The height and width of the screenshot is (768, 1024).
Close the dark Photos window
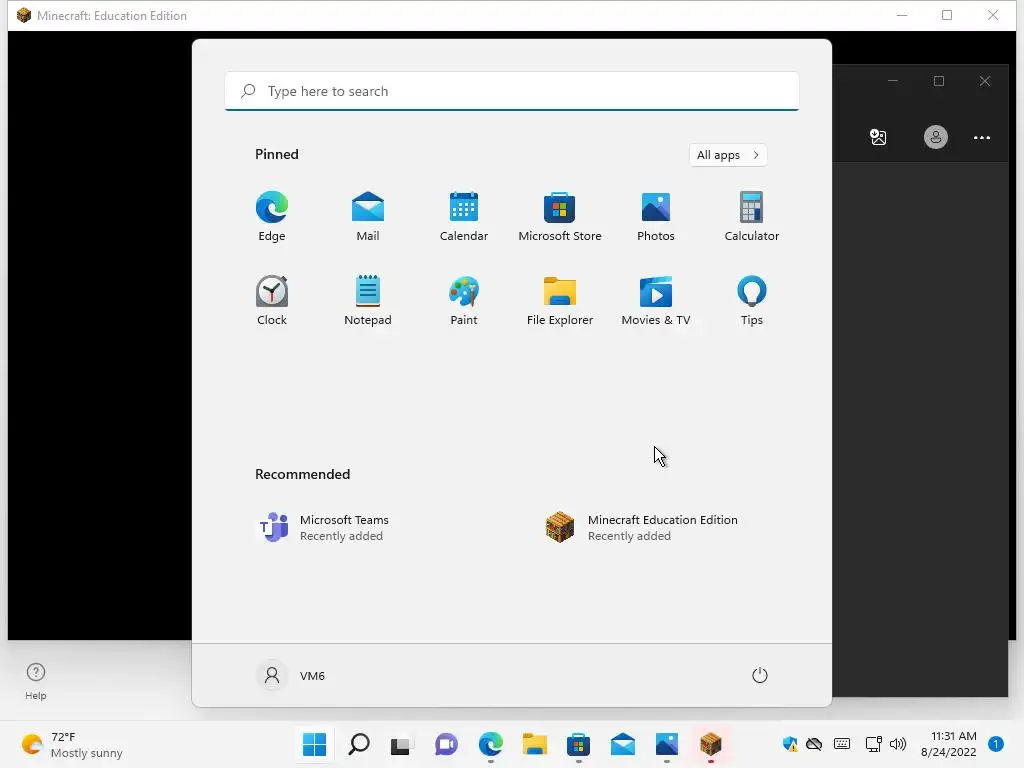coord(985,81)
